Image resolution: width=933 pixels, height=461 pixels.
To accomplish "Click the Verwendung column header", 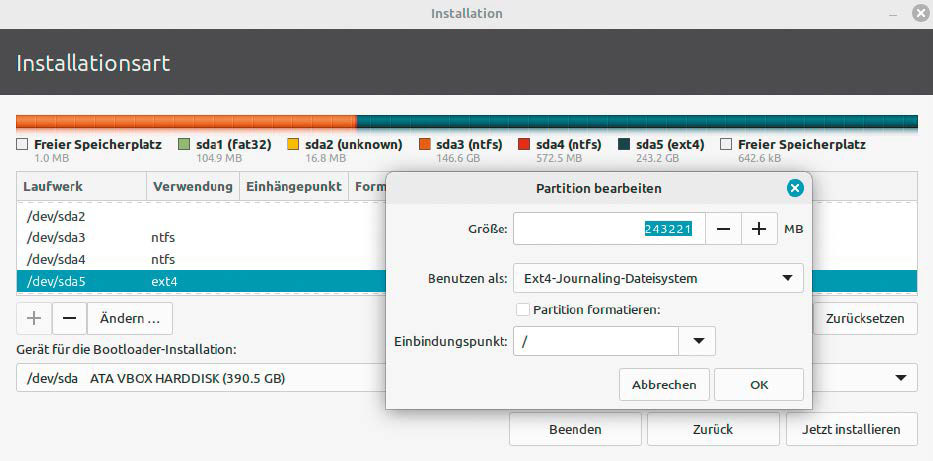I will click(x=193, y=187).
